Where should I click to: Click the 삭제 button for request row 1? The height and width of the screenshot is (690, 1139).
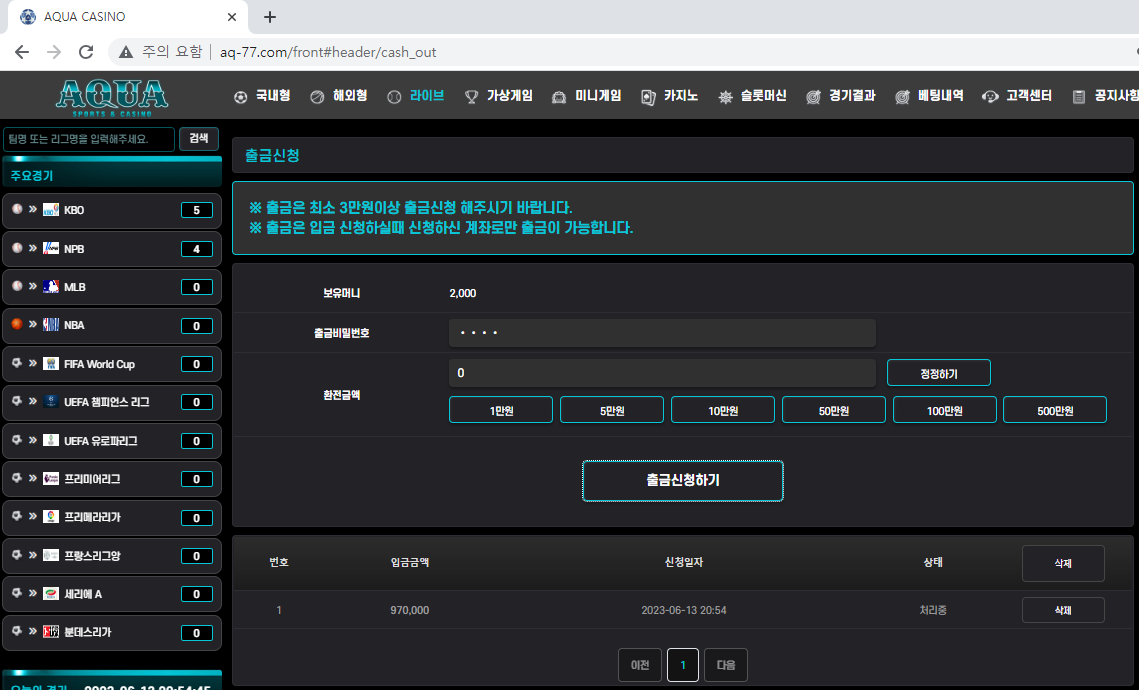coord(1062,610)
